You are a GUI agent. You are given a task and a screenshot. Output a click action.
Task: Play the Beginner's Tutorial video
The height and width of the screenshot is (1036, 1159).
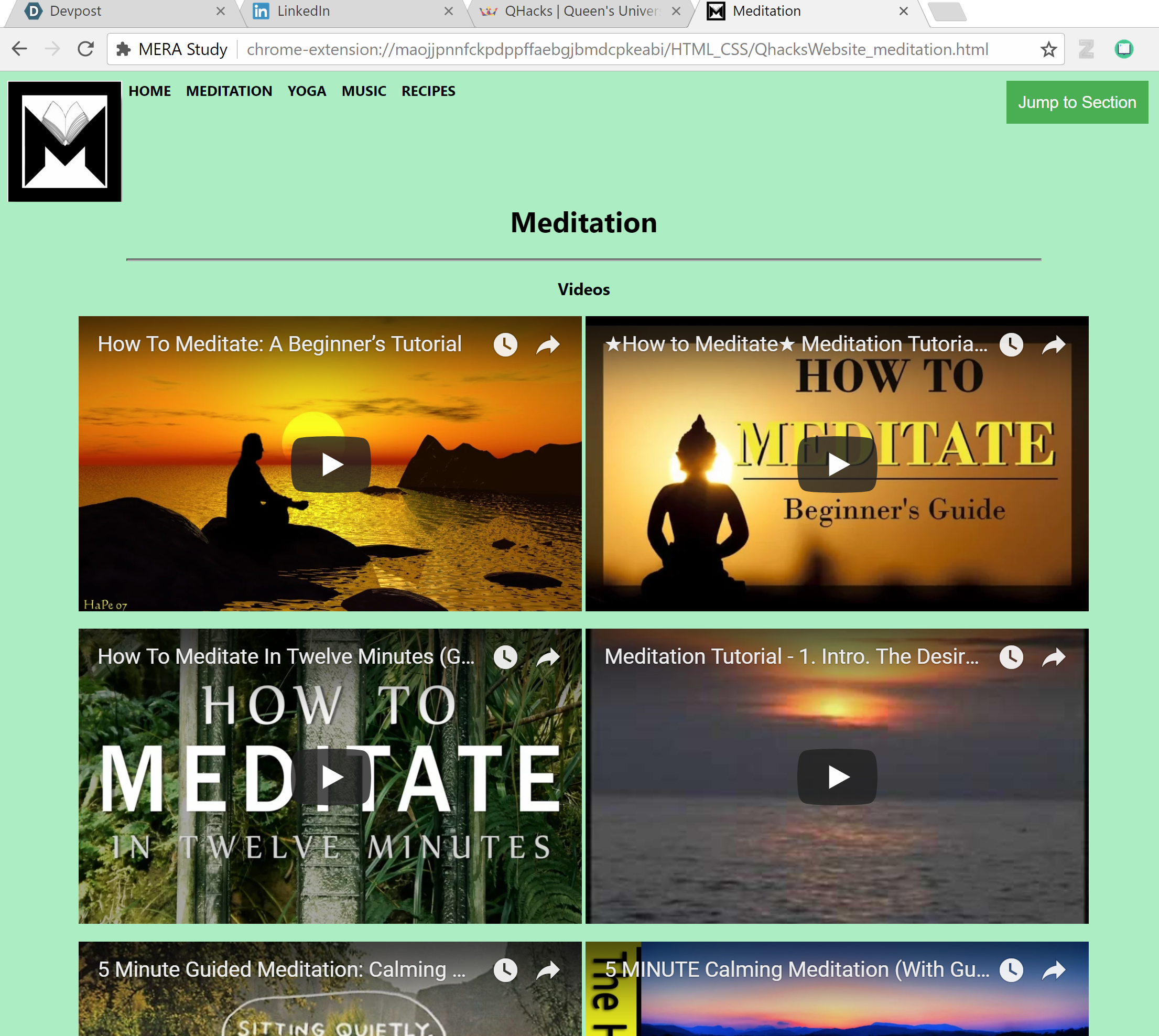(x=331, y=465)
